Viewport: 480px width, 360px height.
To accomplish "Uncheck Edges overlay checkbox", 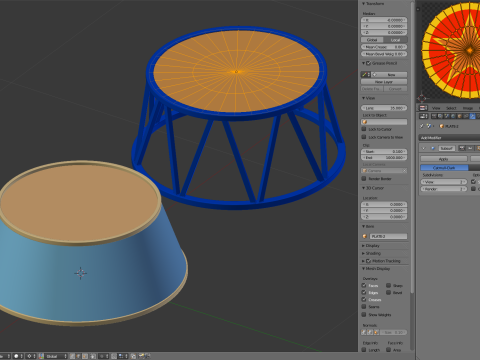I will (364, 292).
